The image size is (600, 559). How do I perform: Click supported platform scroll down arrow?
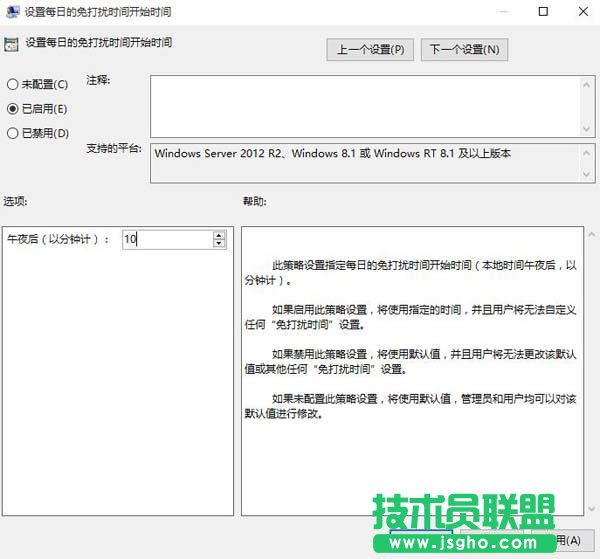(586, 174)
